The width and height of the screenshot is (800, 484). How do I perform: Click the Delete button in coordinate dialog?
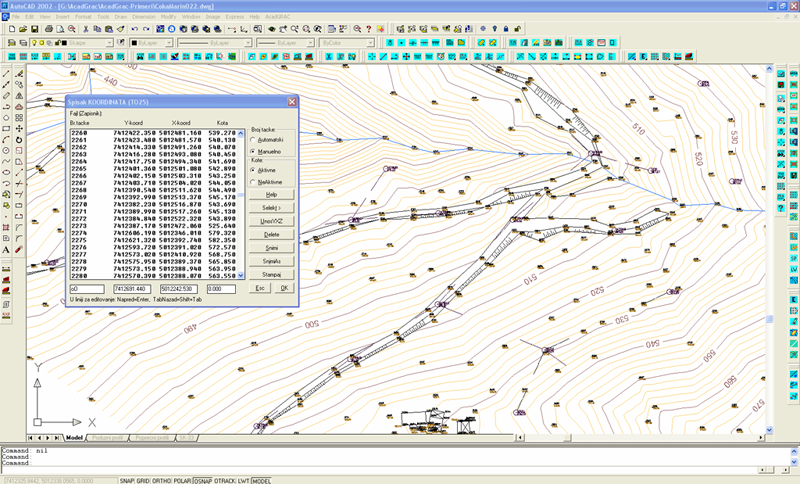coord(271,233)
